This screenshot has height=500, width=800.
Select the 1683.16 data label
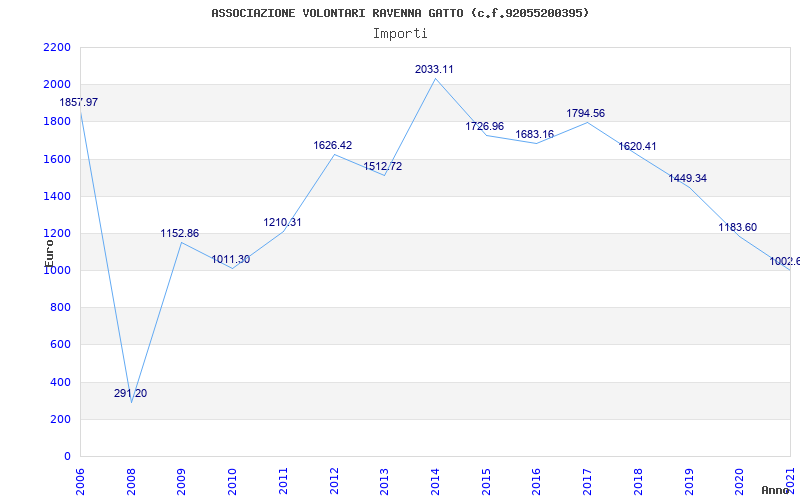tap(535, 135)
